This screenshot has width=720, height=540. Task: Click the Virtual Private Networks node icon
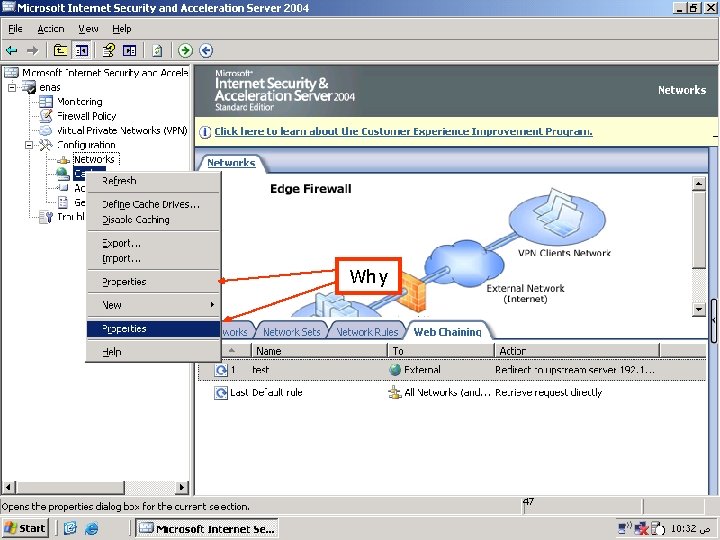point(45,130)
